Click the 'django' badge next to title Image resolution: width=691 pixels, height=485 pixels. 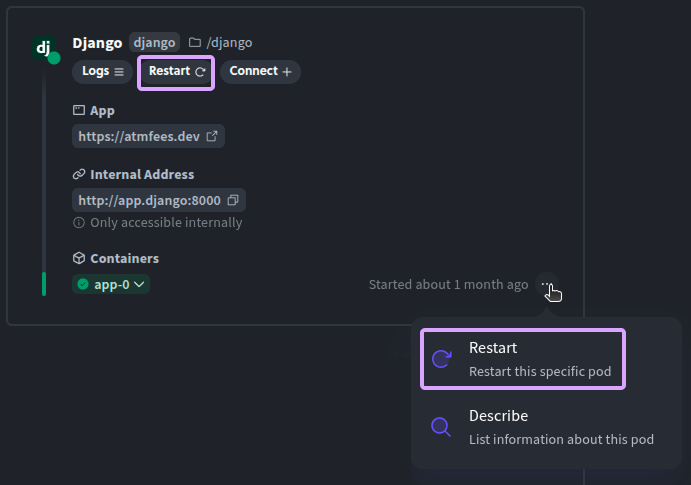pyautogui.click(x=154, y=43)
